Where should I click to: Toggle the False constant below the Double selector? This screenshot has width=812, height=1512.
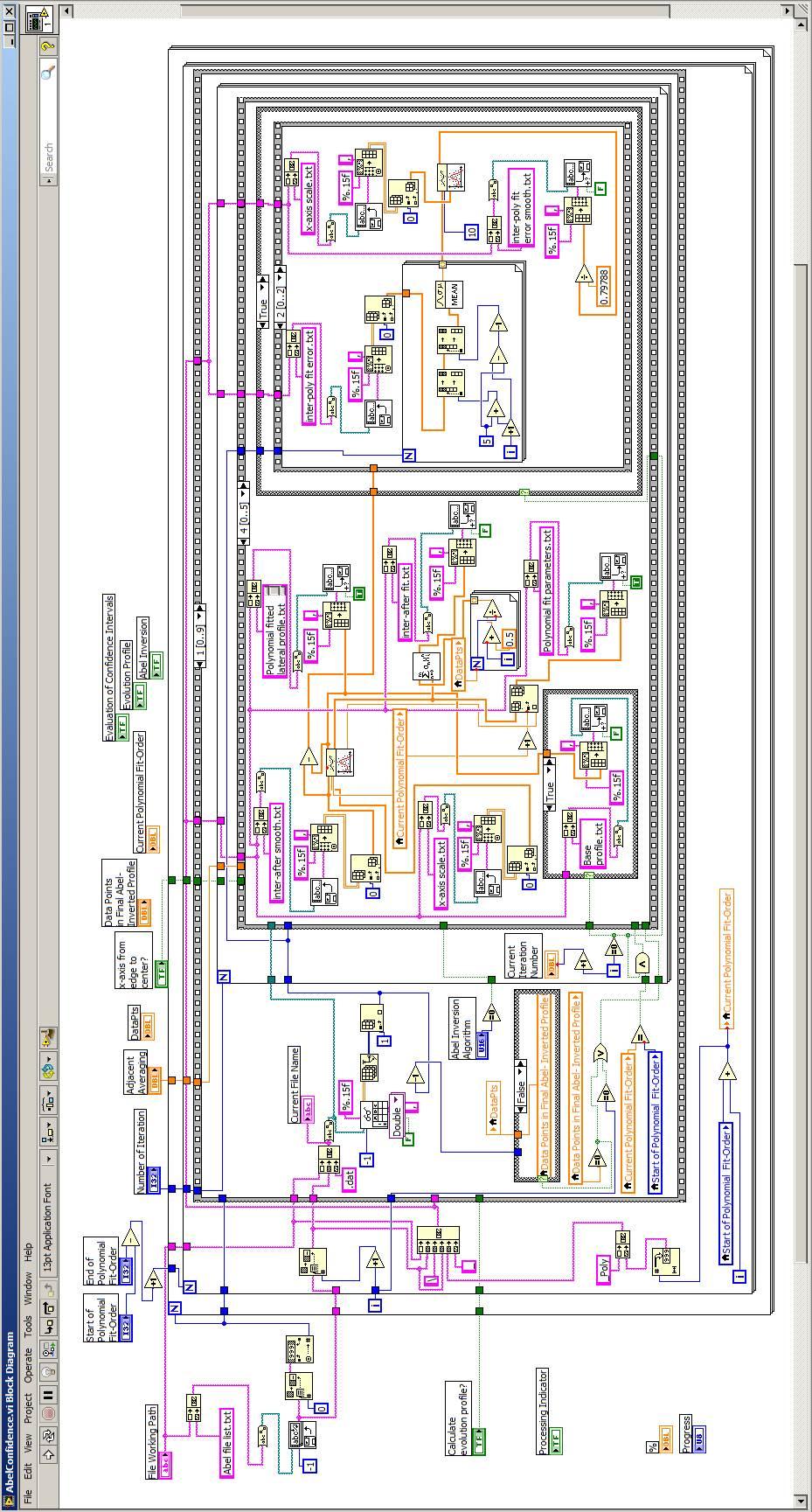[408, 1139]
